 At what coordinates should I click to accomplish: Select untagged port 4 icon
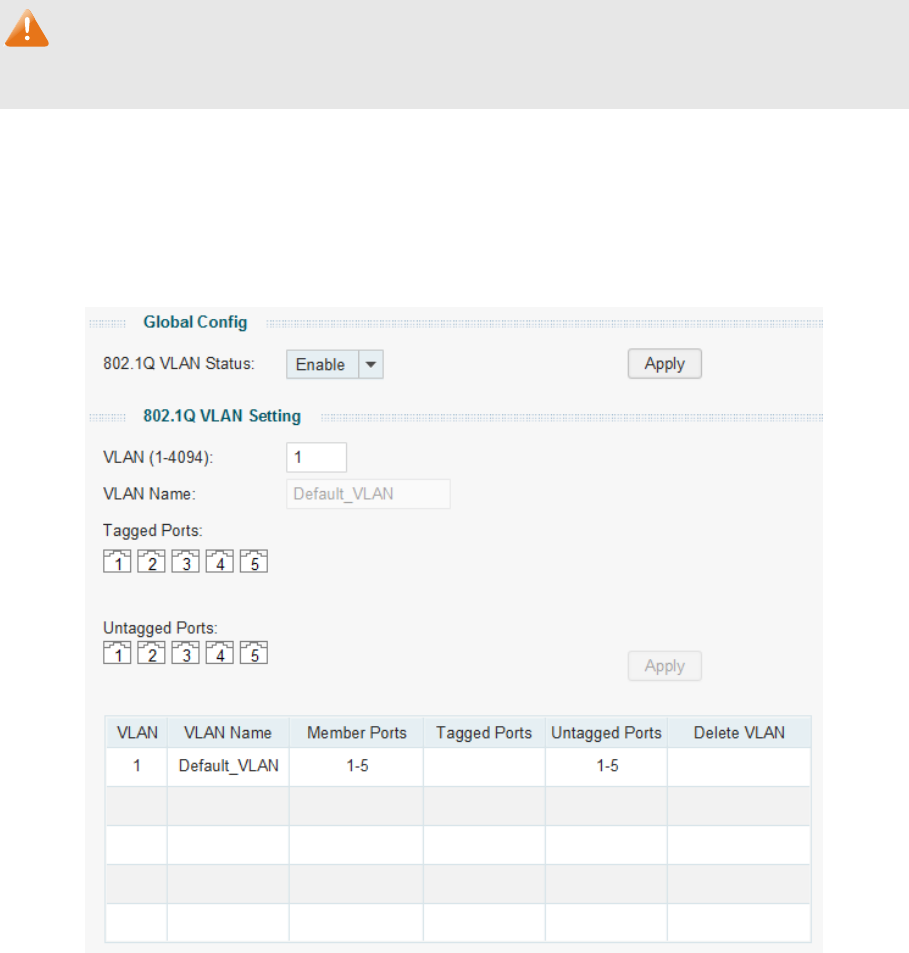click(219, 652)
